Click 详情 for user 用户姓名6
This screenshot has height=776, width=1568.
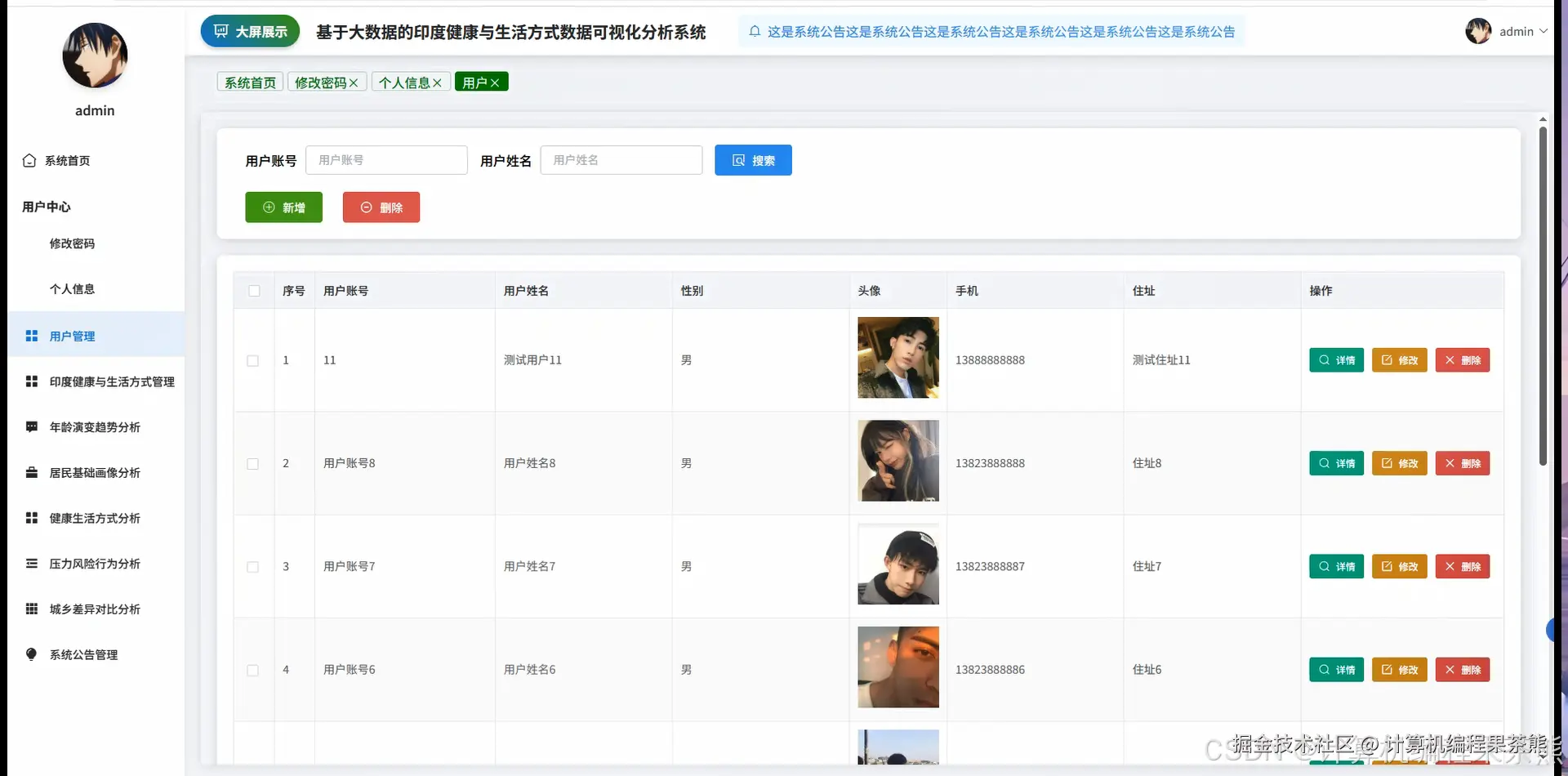(x=1336, y=670)
